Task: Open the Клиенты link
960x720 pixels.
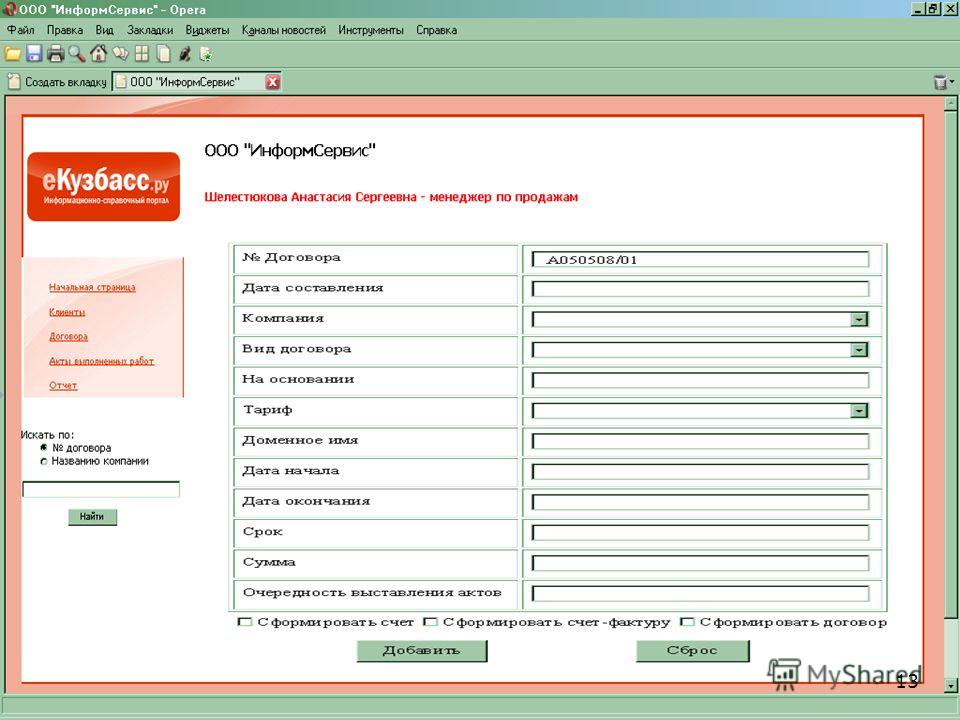Action: (67, 312)
